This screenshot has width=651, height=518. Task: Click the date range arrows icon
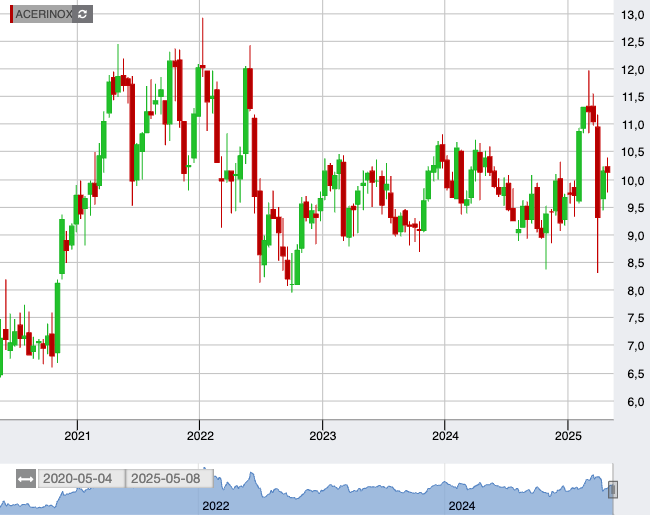(x=26, y=479)
